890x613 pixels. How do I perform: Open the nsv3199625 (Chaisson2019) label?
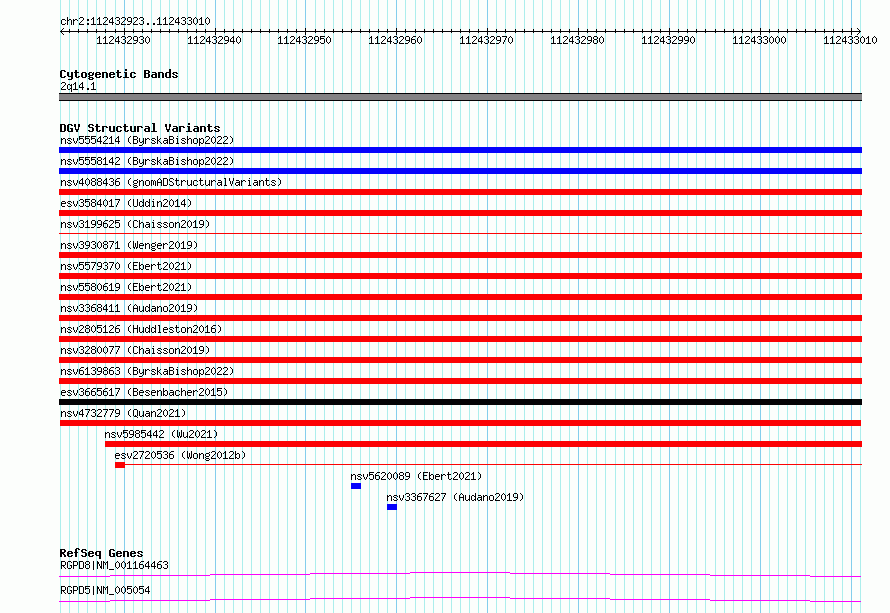[x=135, y=224]
